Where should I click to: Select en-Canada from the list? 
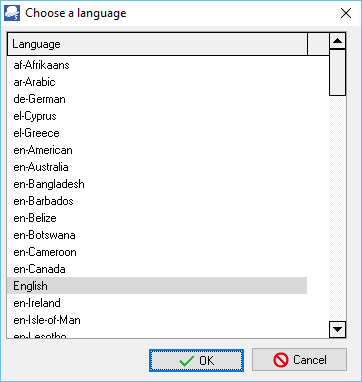point(157,269)
